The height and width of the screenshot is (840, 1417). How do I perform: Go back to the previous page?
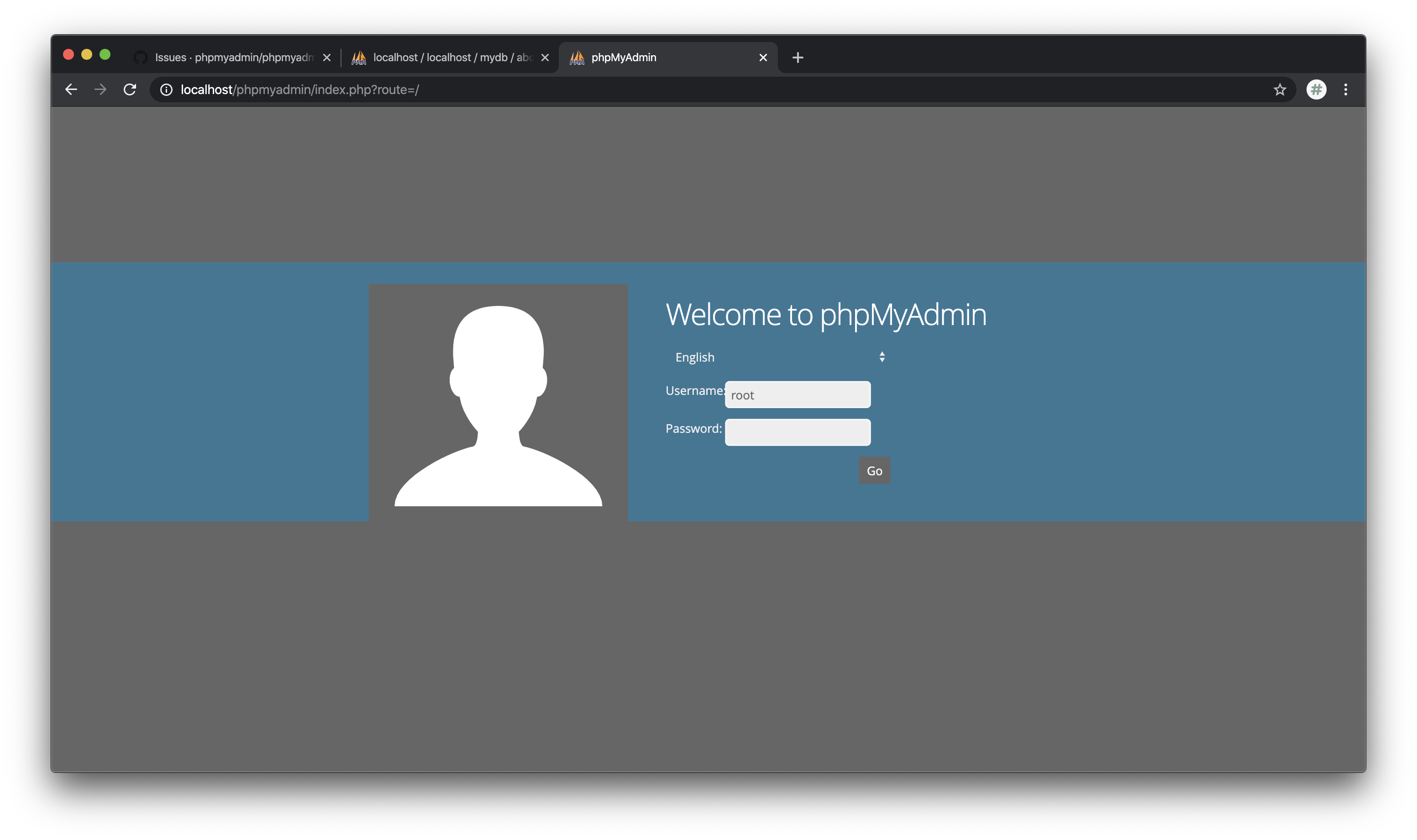tap(71, 89)
